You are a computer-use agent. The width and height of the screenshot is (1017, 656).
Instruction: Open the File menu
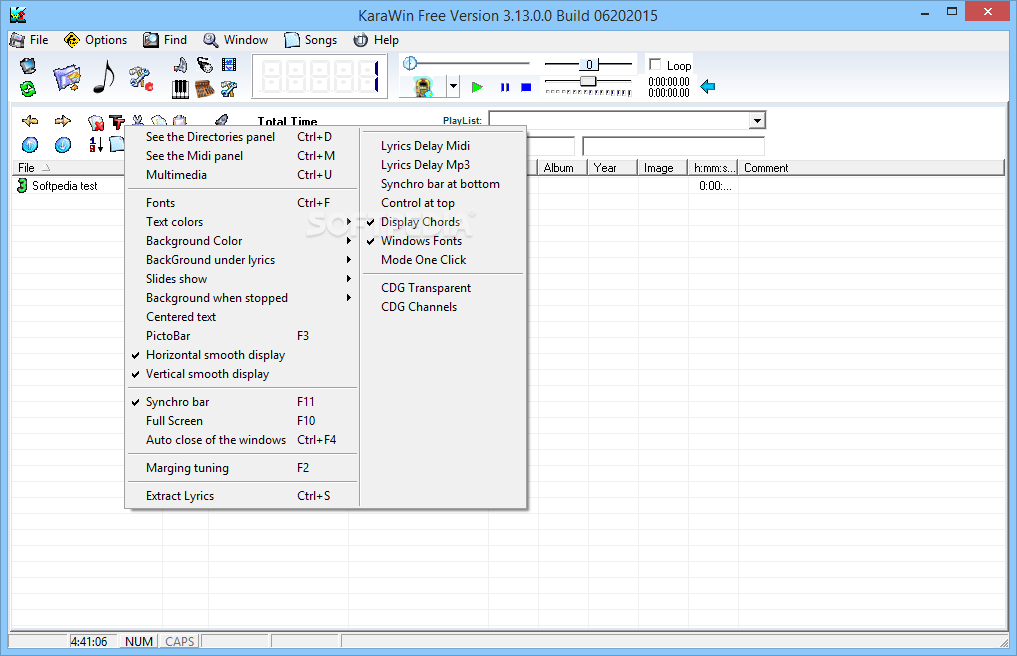point(30,40)
